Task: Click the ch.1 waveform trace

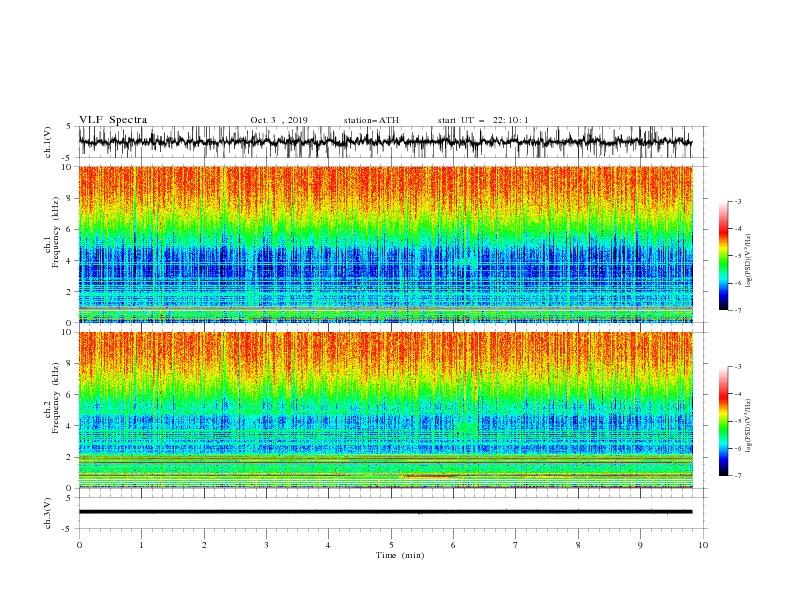Action: point(385,142)
